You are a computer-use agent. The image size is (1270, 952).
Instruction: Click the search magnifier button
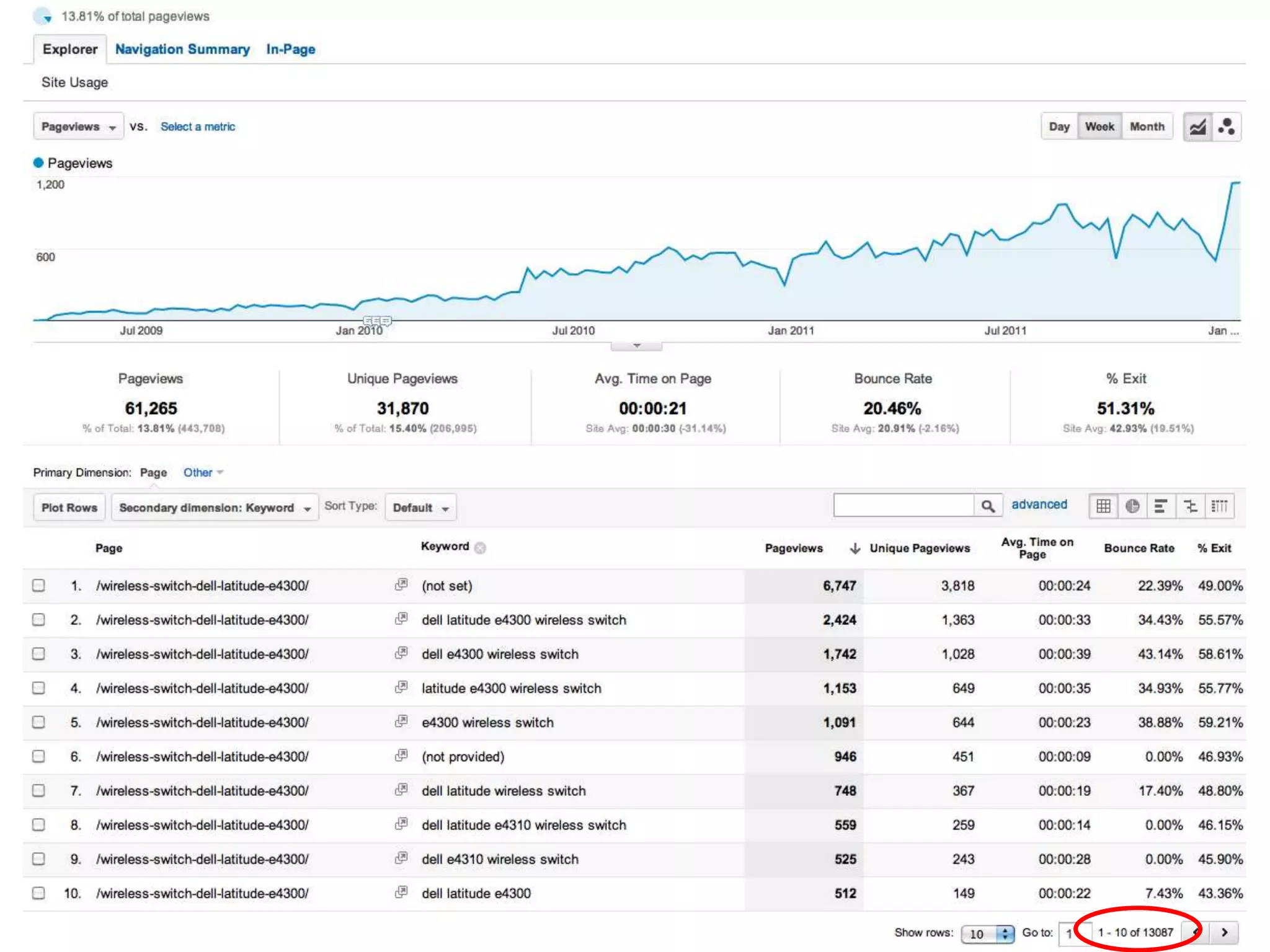[988, 506]
